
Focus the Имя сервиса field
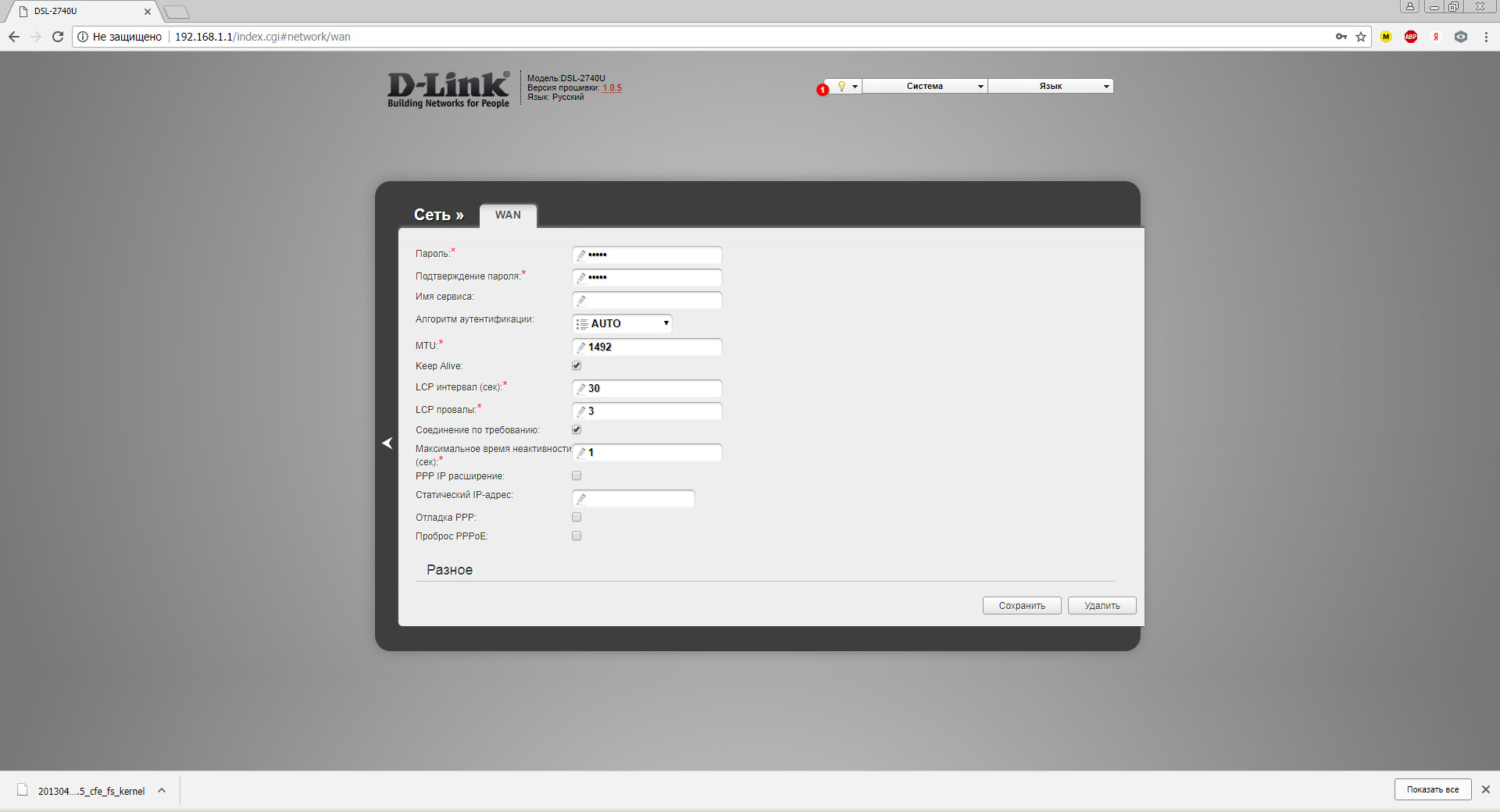pos(647,300)
